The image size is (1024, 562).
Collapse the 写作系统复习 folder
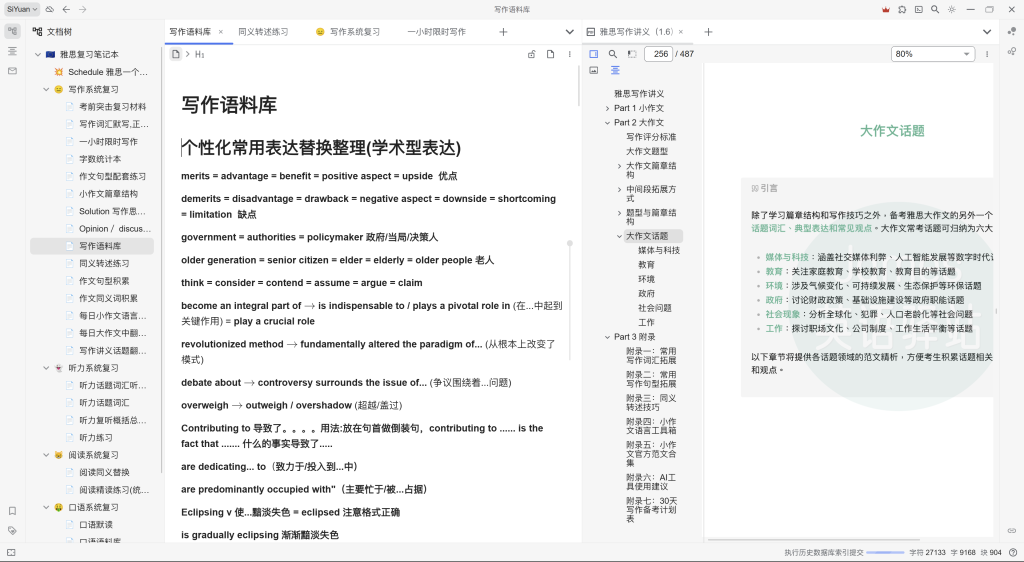(46, 89)
